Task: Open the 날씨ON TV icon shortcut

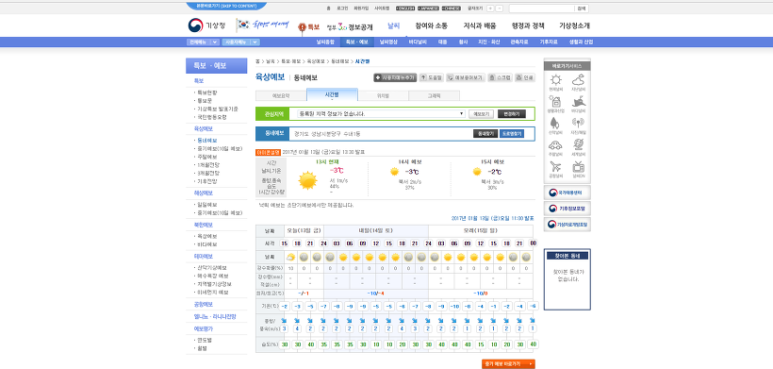Action: pos(578,167)
